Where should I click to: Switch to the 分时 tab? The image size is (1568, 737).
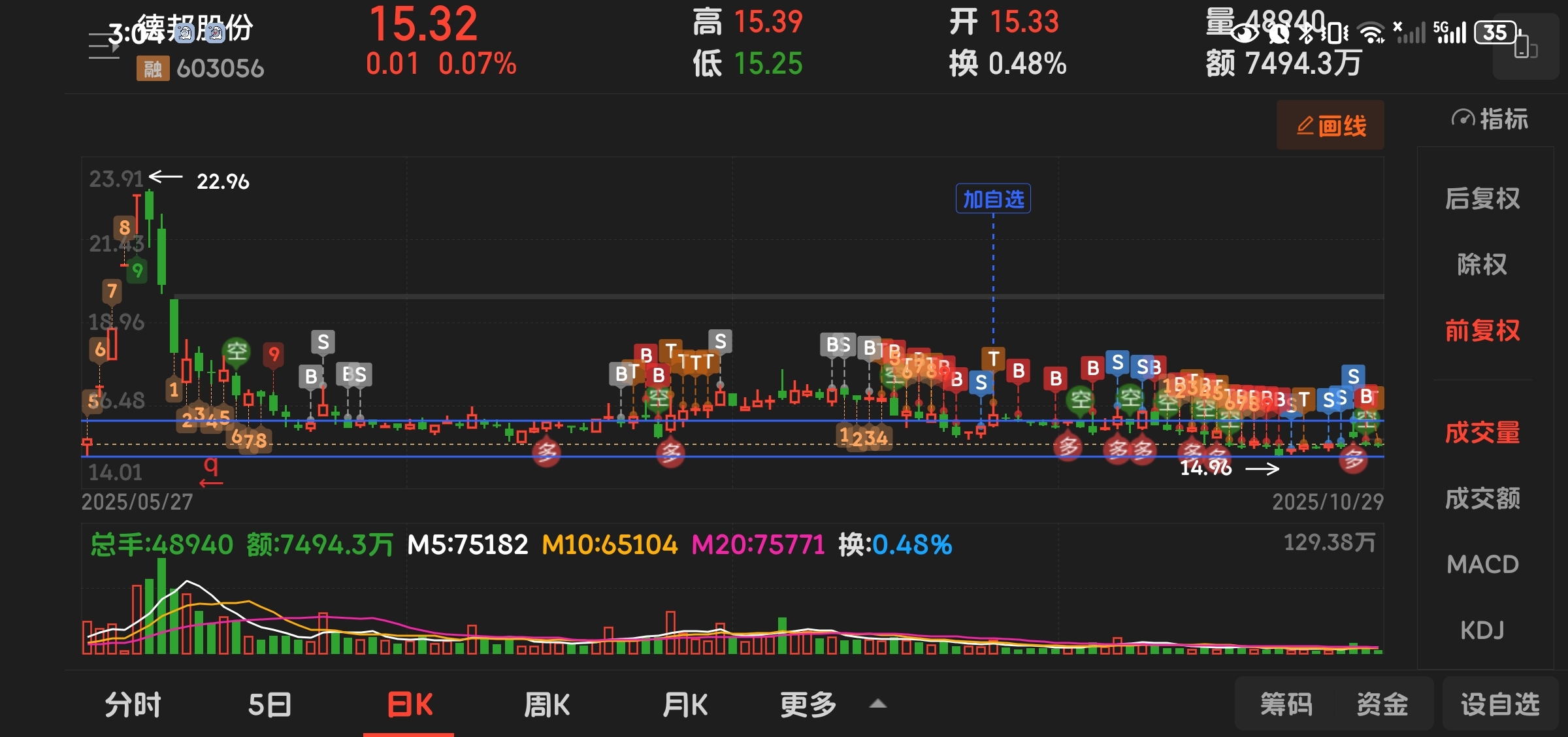coord(133,705)
